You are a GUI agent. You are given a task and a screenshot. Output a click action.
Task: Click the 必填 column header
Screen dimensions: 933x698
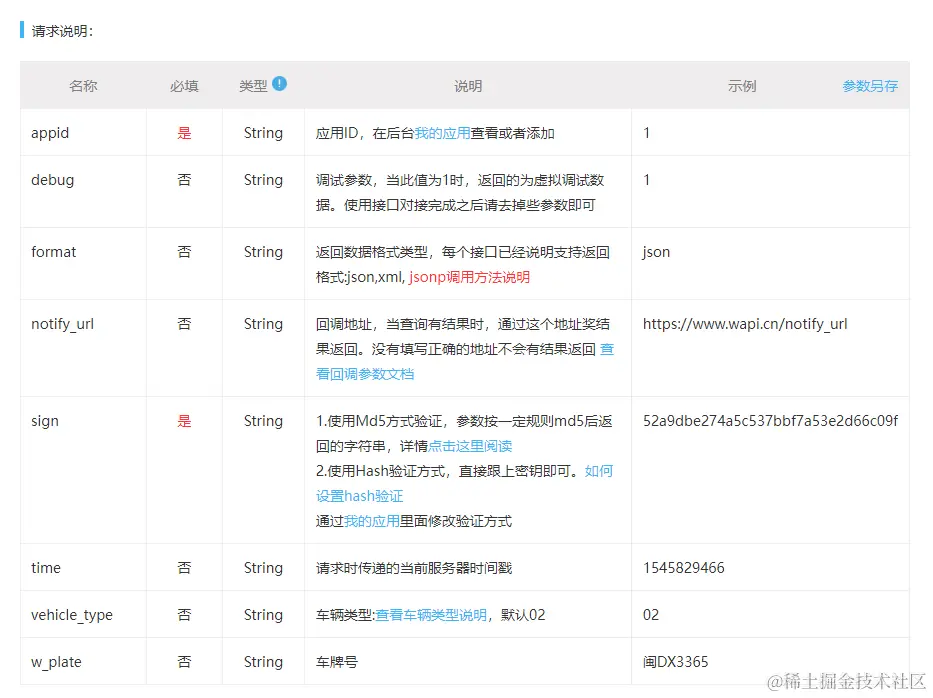(x=183, y=85)
